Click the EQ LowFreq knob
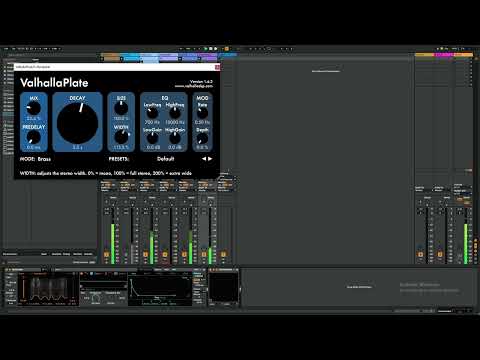 (x=152, y=113)
